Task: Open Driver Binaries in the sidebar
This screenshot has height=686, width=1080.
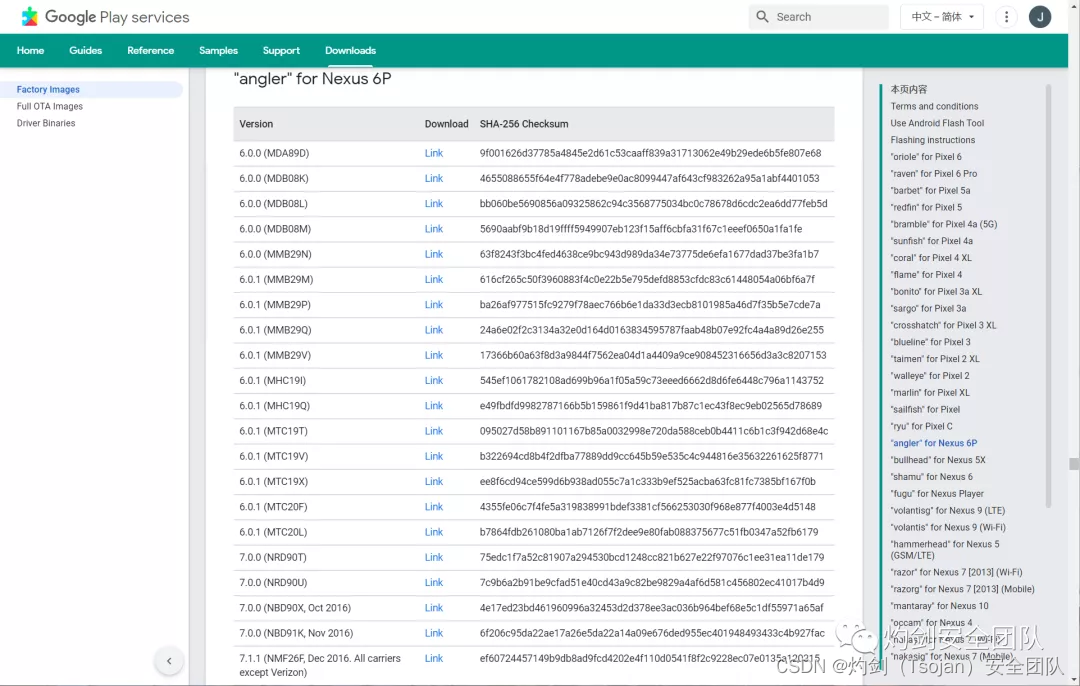Action: [x=46, y=123]
